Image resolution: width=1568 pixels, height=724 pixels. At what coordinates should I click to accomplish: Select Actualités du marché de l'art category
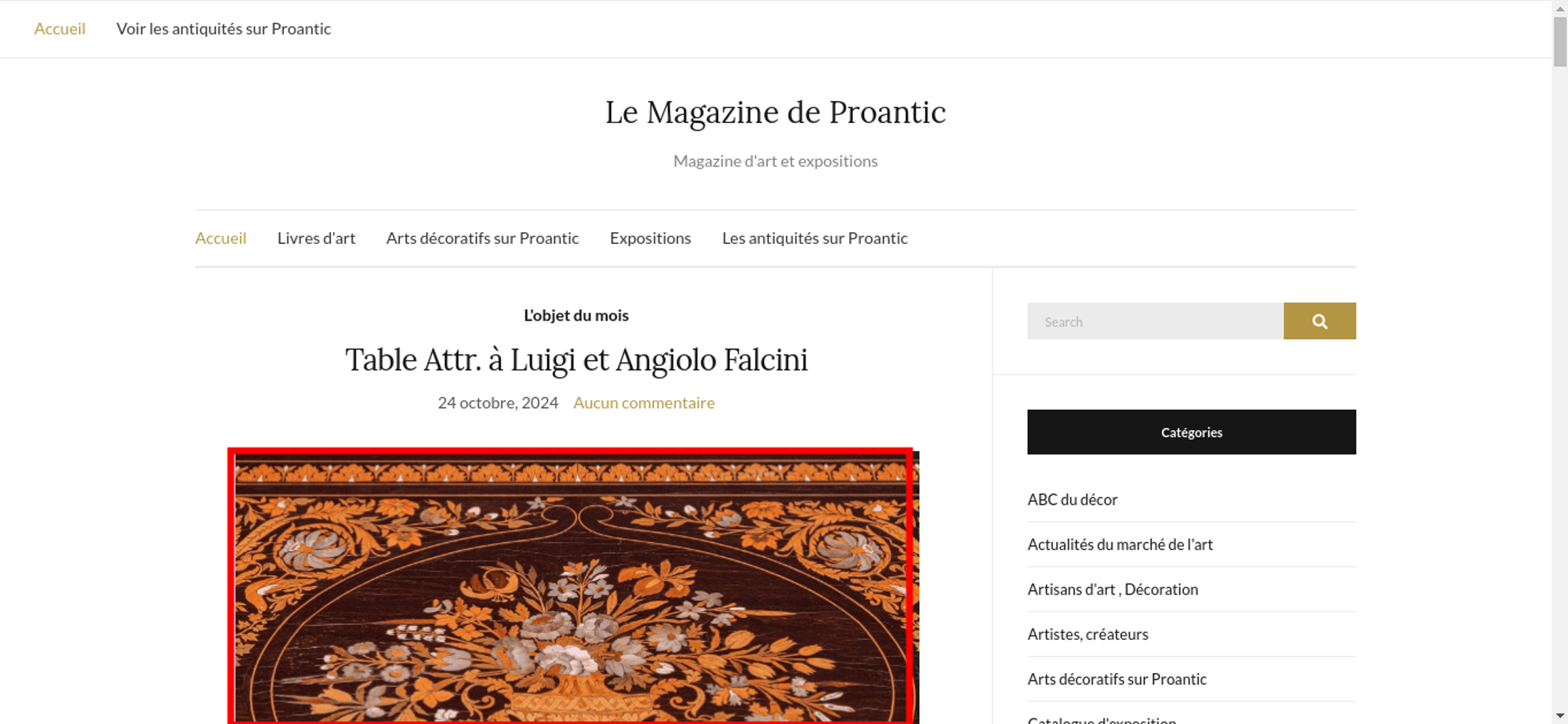pos(1120,544)
